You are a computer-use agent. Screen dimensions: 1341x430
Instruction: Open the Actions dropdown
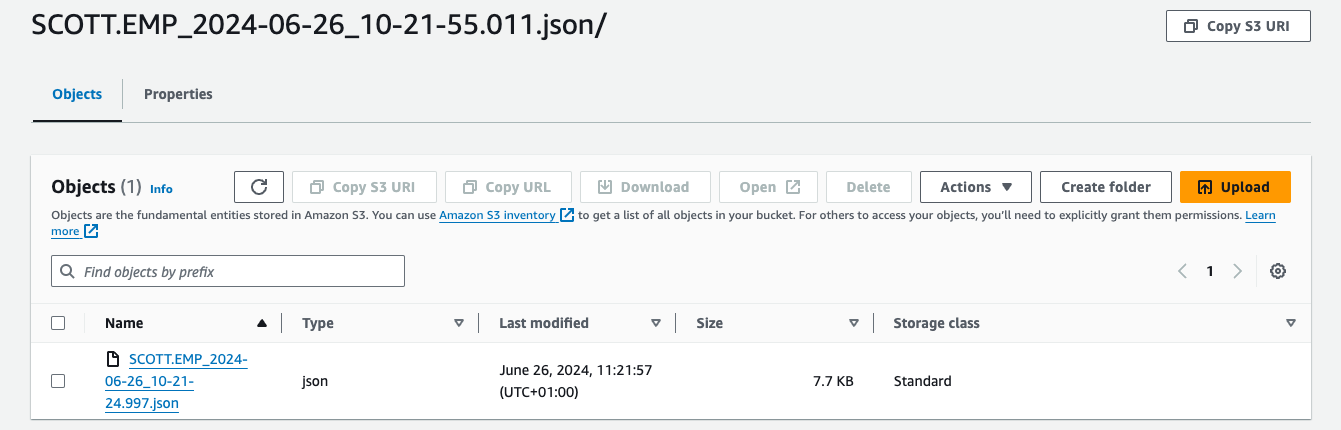(976, 187)
